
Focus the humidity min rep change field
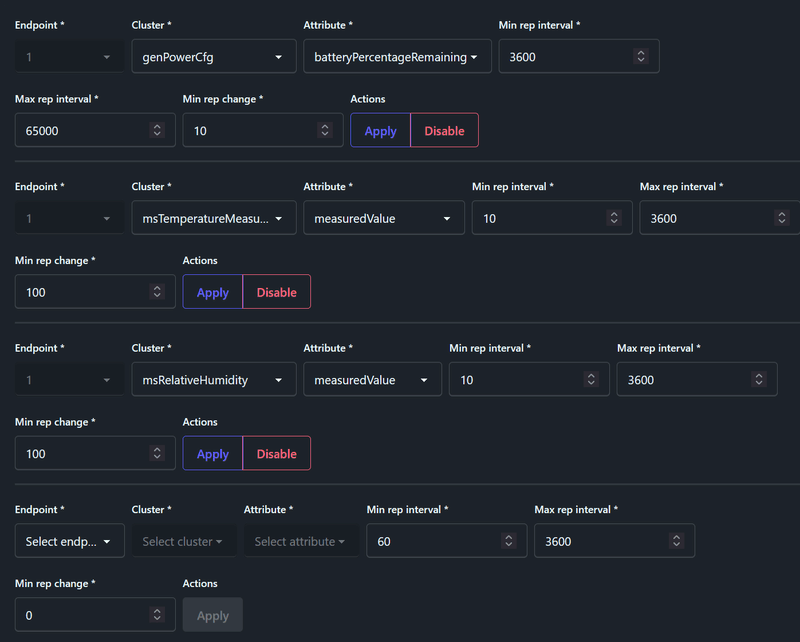click(x=84, y=454)
